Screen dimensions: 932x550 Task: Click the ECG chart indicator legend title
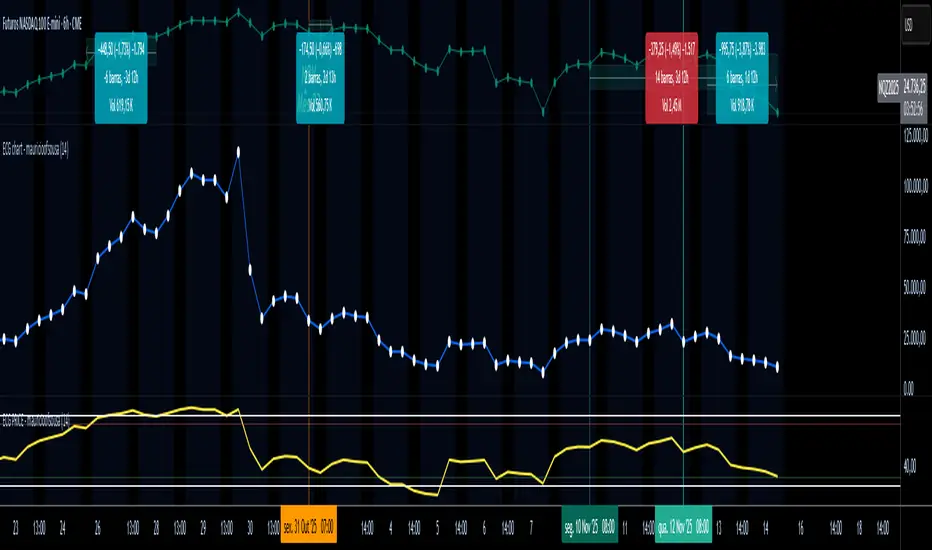[x=36, y=150]
